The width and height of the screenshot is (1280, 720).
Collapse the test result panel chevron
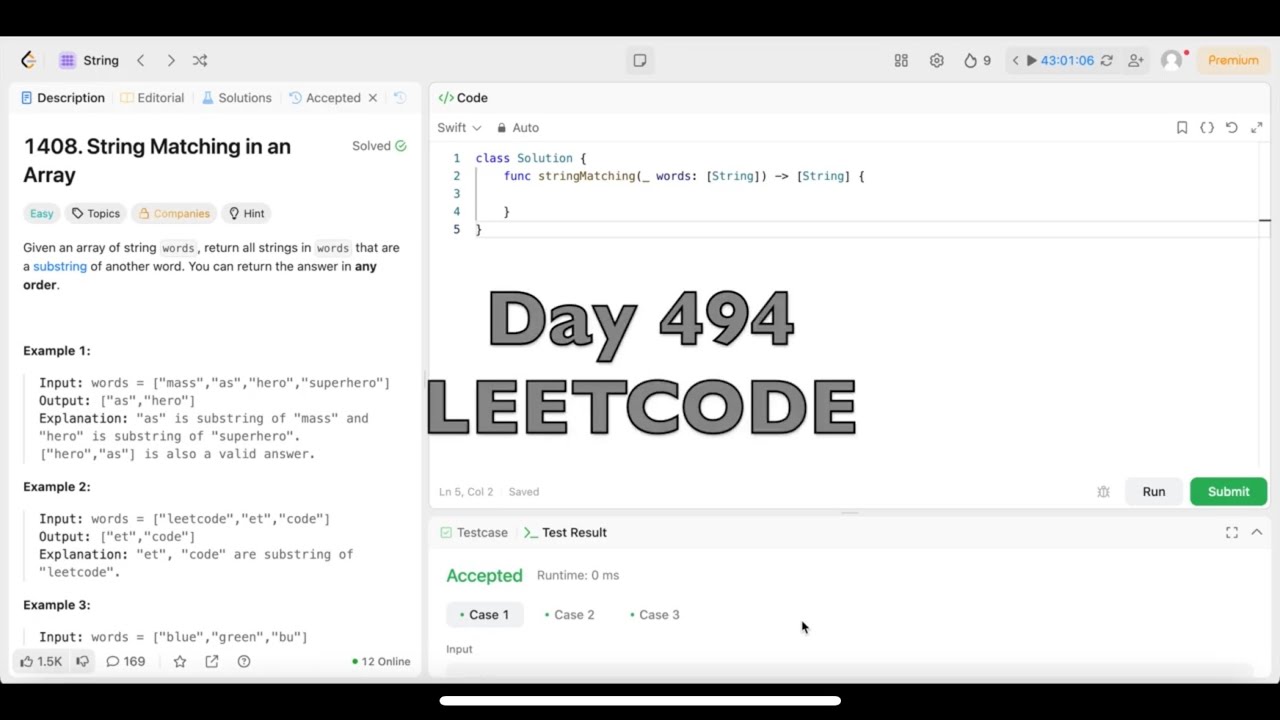(x=1257, y=533)
